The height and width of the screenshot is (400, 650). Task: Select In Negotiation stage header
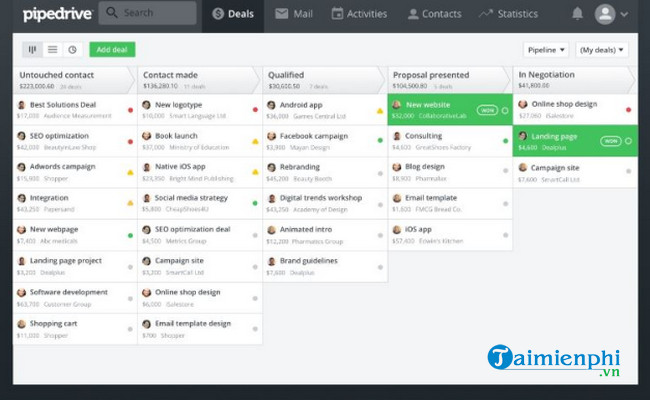tap(575, 80)
